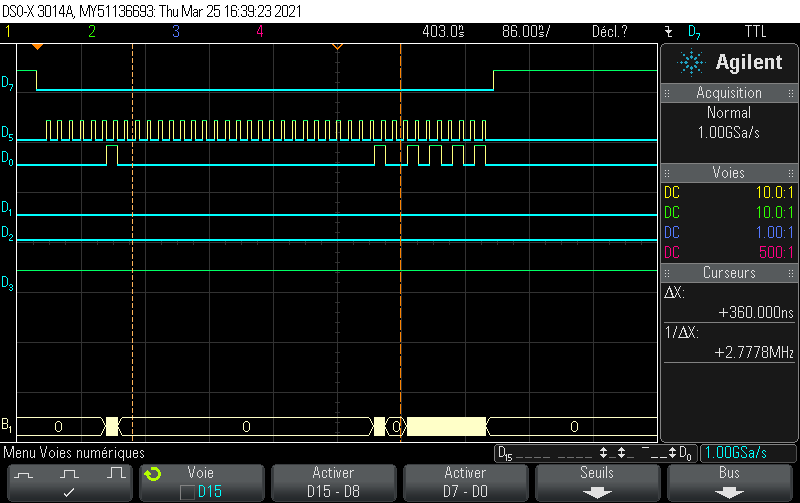This screenshot has width=800, height=503.
Task: Click the green rotate arrow on the Voie softkey
Action: coord(153,474)
